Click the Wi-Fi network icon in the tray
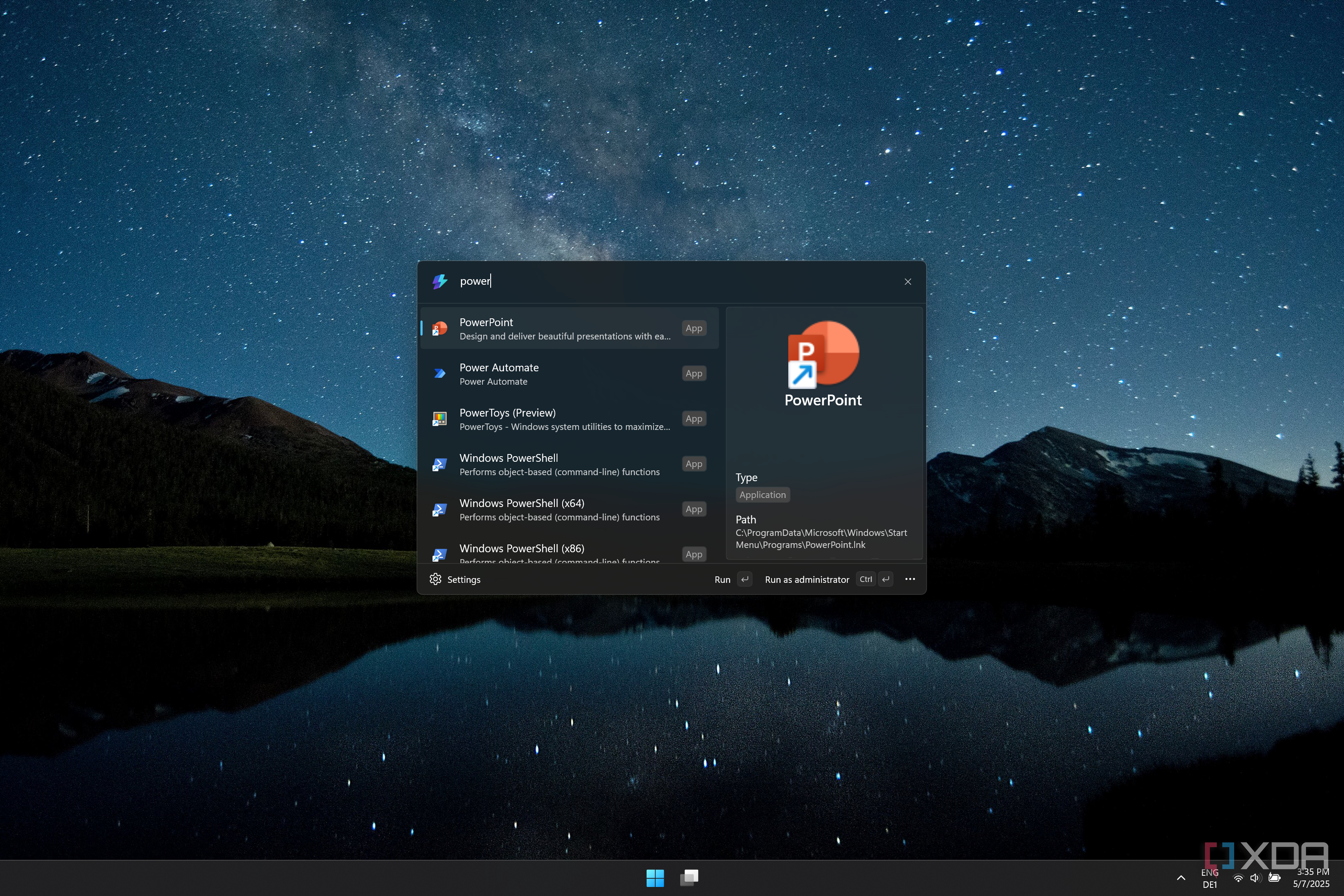 click(1238, 878)
